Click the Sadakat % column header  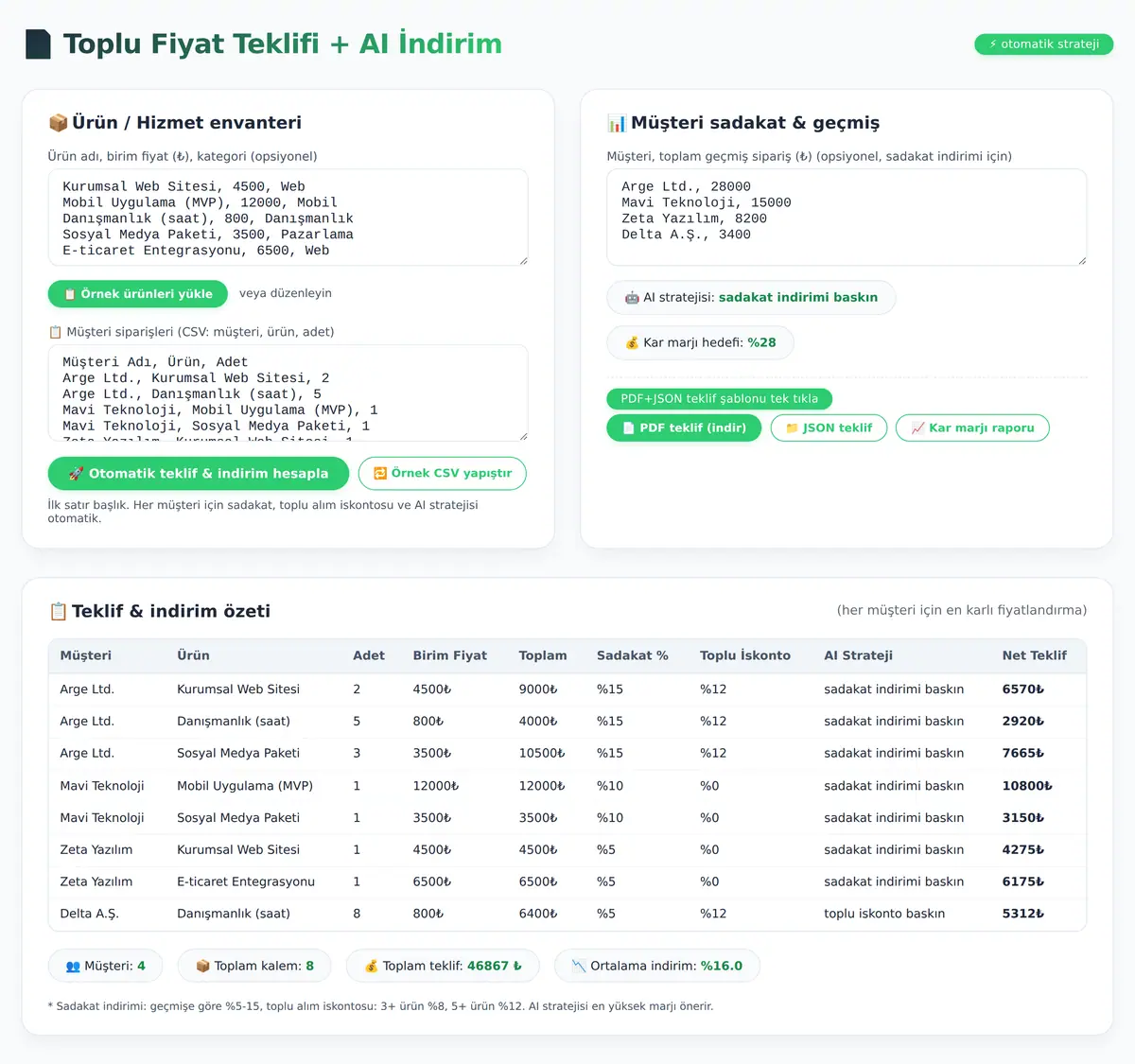coord(633,655)
